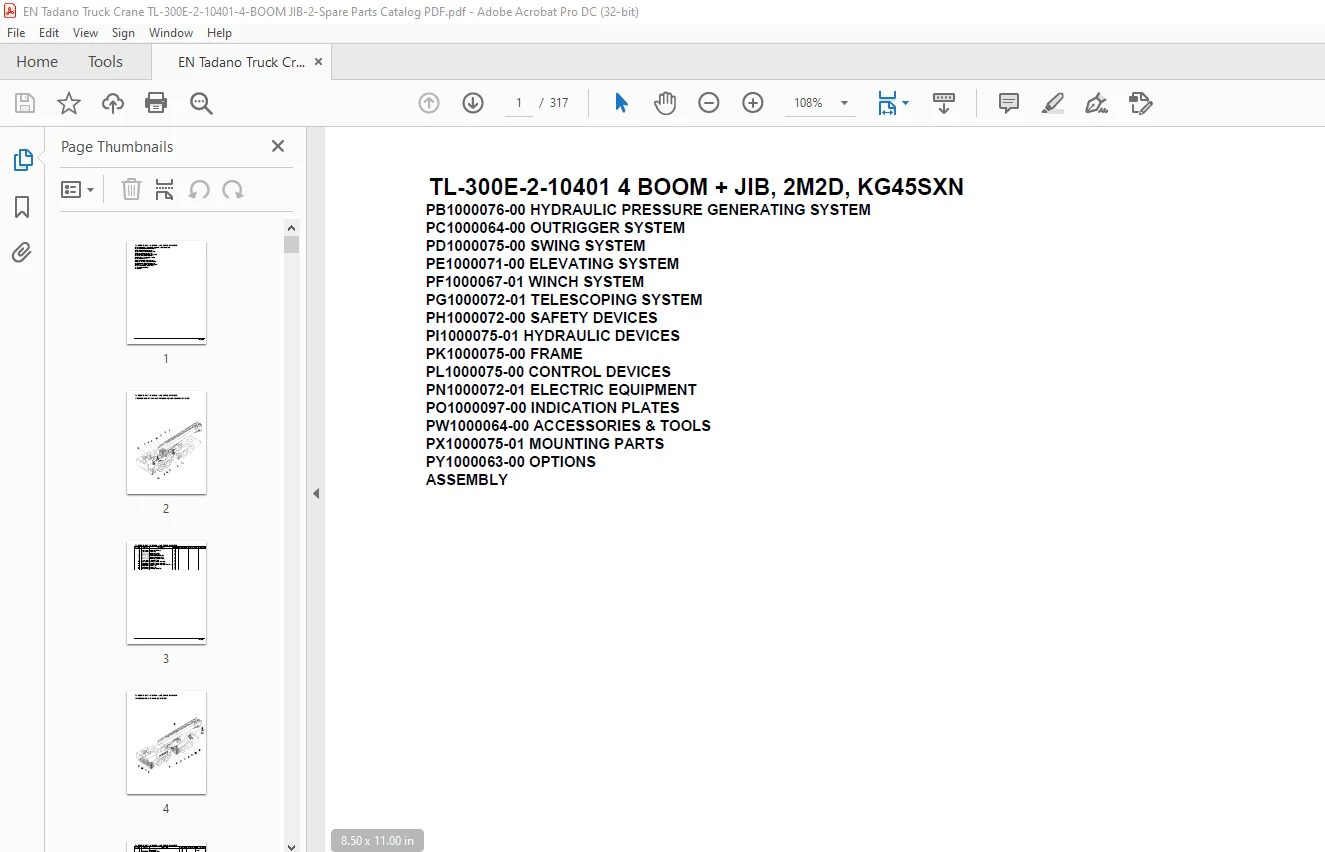Rotate page clockwise
The height and width of the screenshot is (852, 1325).
pyautogui.click(x=233, y=190)
